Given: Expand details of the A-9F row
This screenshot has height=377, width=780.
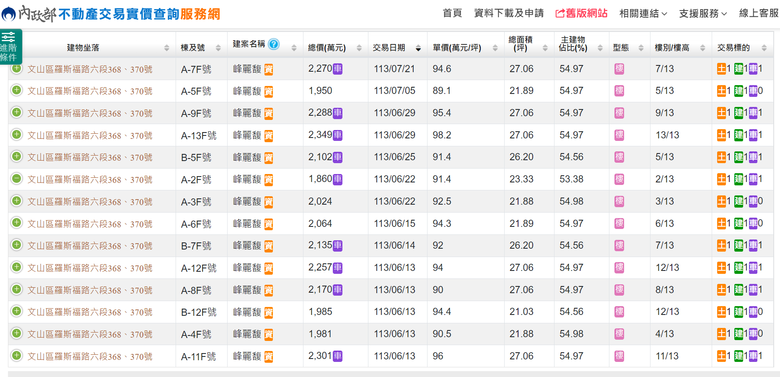Looking at the screenshot, I should pos(16,112).
